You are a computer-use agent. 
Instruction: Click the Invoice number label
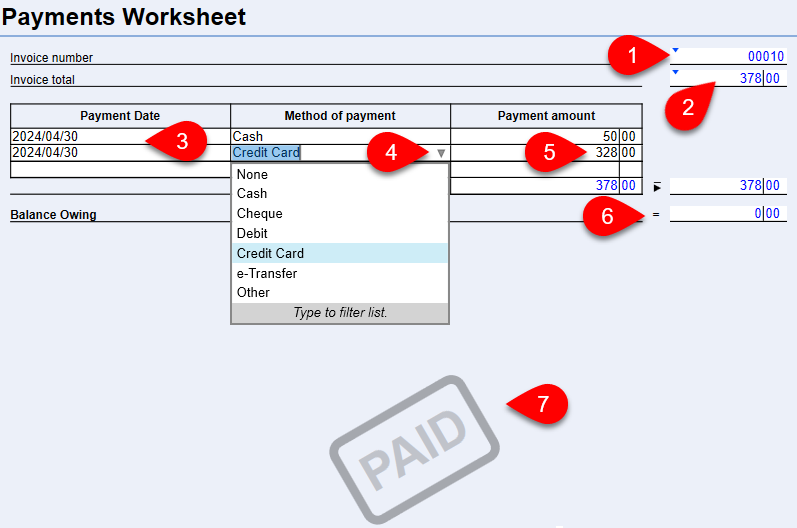click(x=51, y=58)
